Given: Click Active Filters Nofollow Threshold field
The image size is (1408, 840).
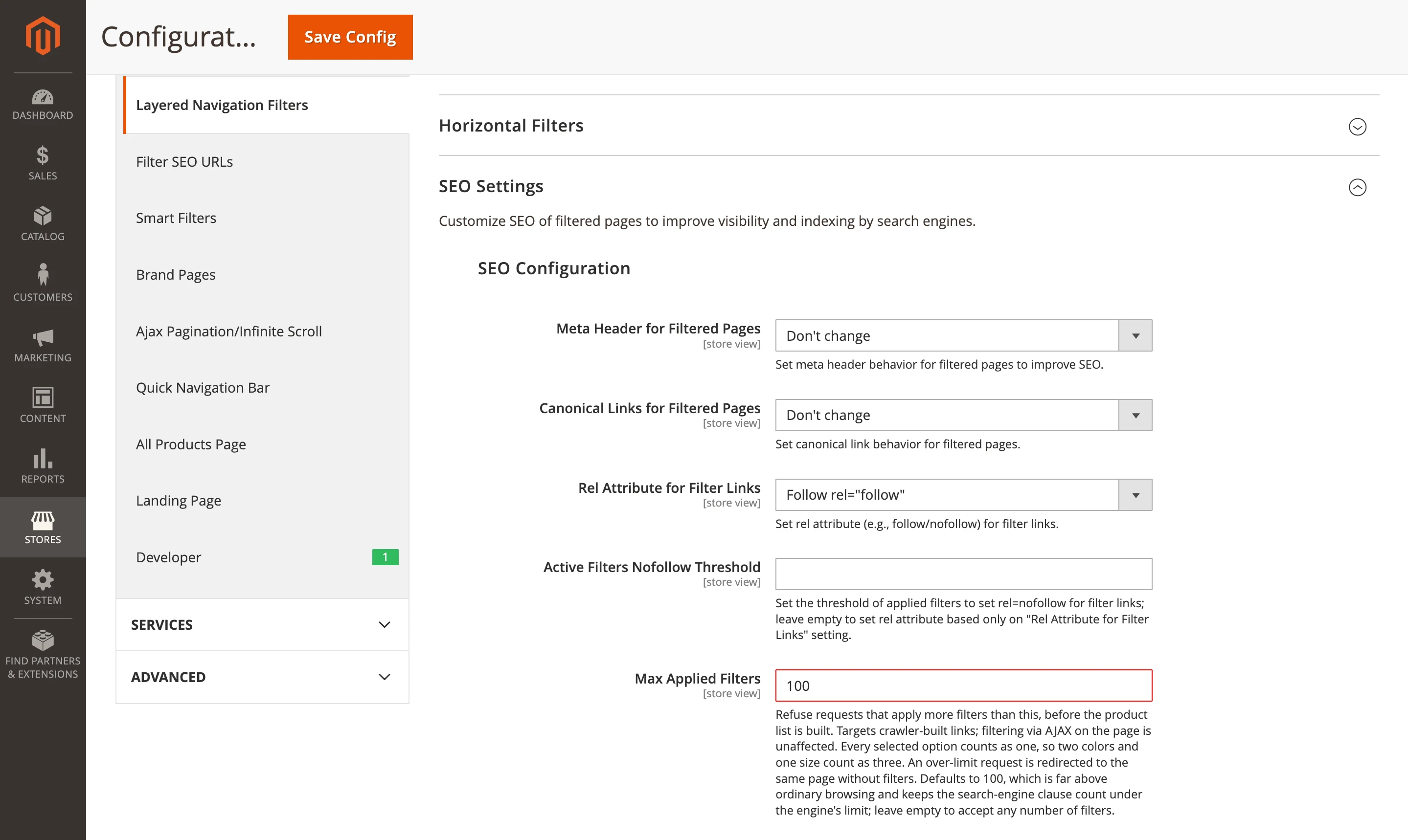Looking at the screenshot, I should [963, 574].
